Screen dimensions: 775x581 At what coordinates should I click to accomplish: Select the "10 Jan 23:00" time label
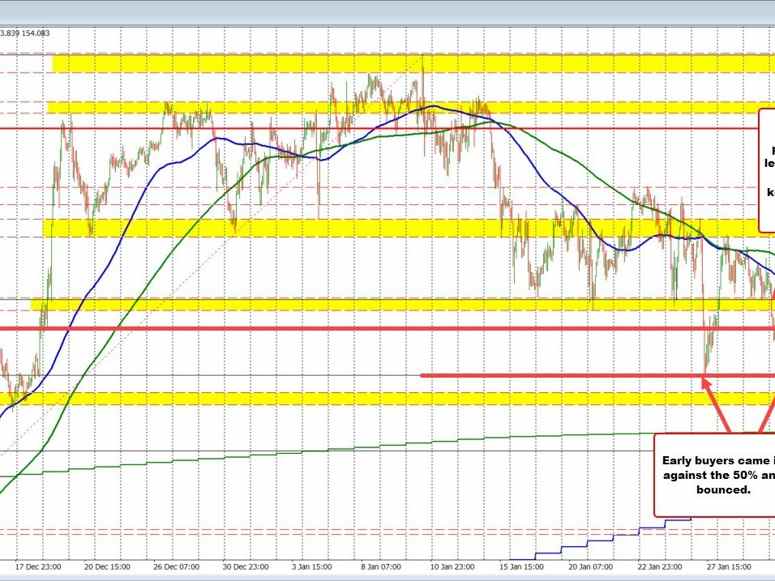[452, 566]
